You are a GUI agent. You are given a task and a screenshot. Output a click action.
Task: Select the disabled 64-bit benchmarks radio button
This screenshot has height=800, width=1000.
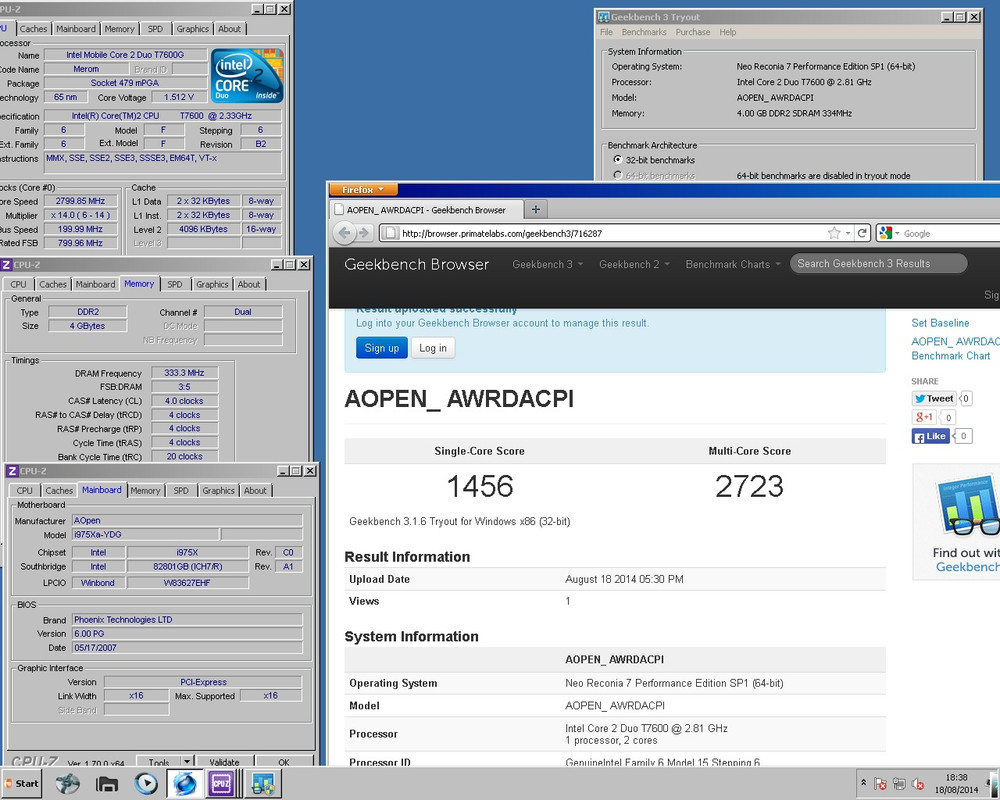pos(617,175)
